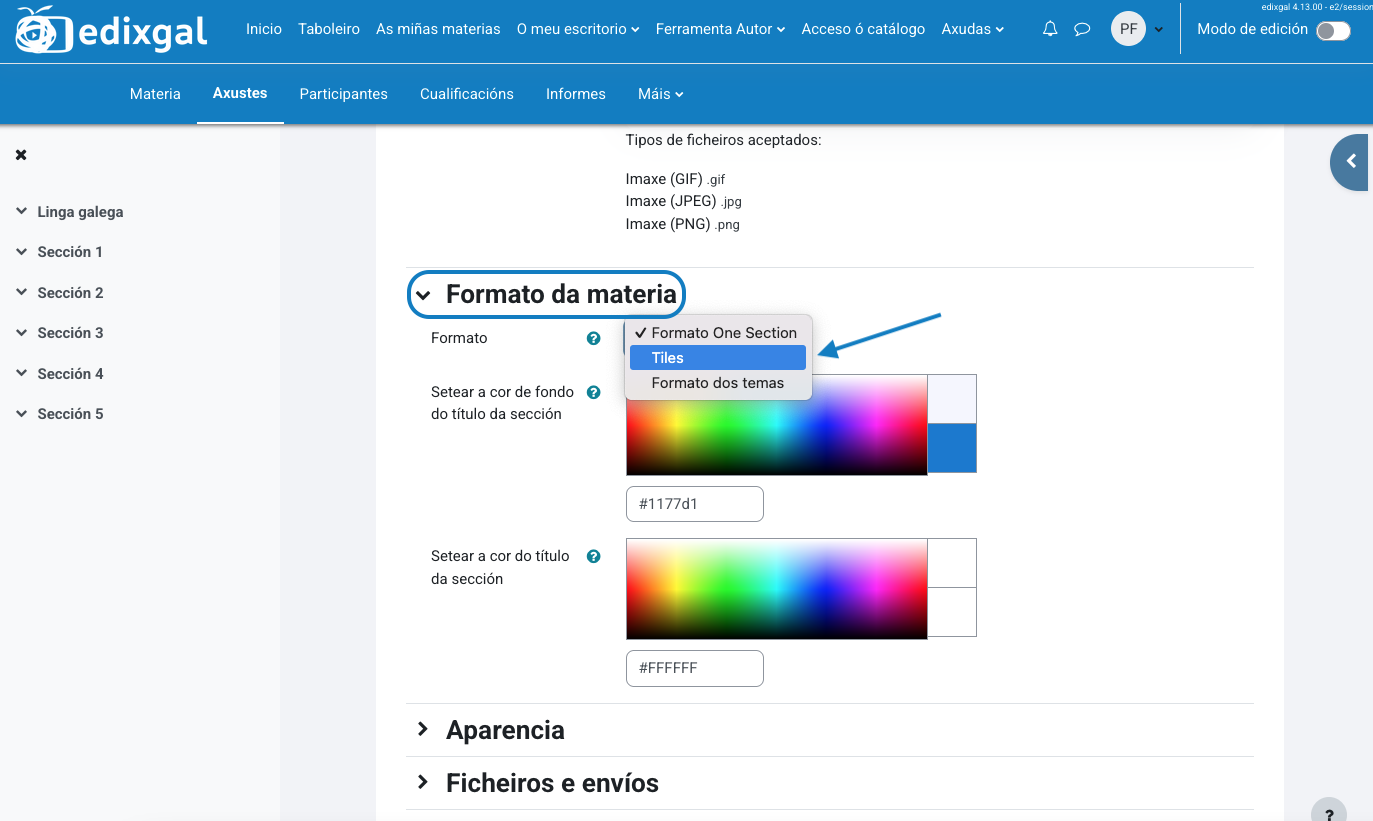Open the Máis menu
Image resolution: width=1373 pixels, height=821 pixels.
click(x=660, y=94)
